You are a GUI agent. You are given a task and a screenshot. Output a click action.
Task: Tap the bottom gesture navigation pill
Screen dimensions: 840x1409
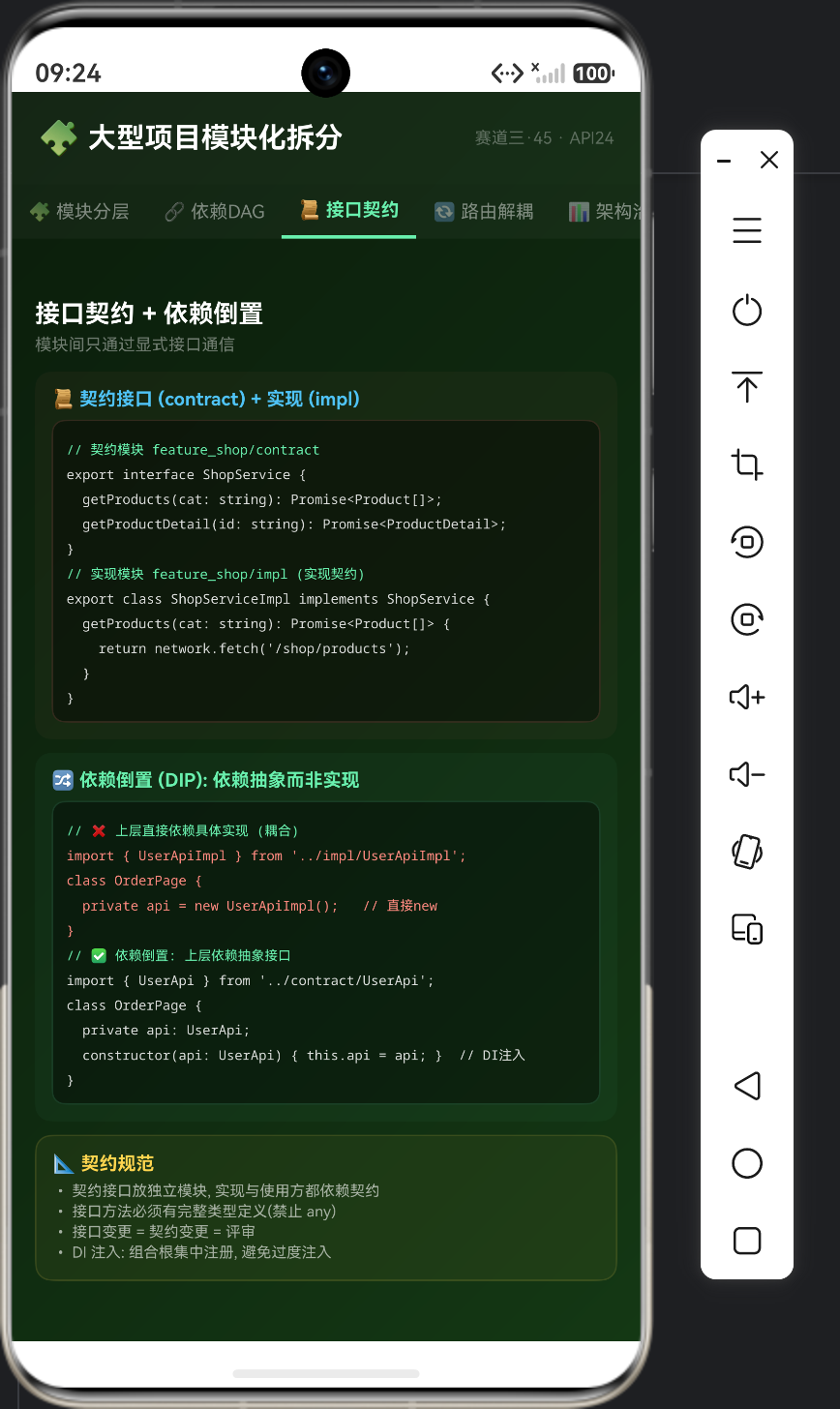pos(326,1373)
